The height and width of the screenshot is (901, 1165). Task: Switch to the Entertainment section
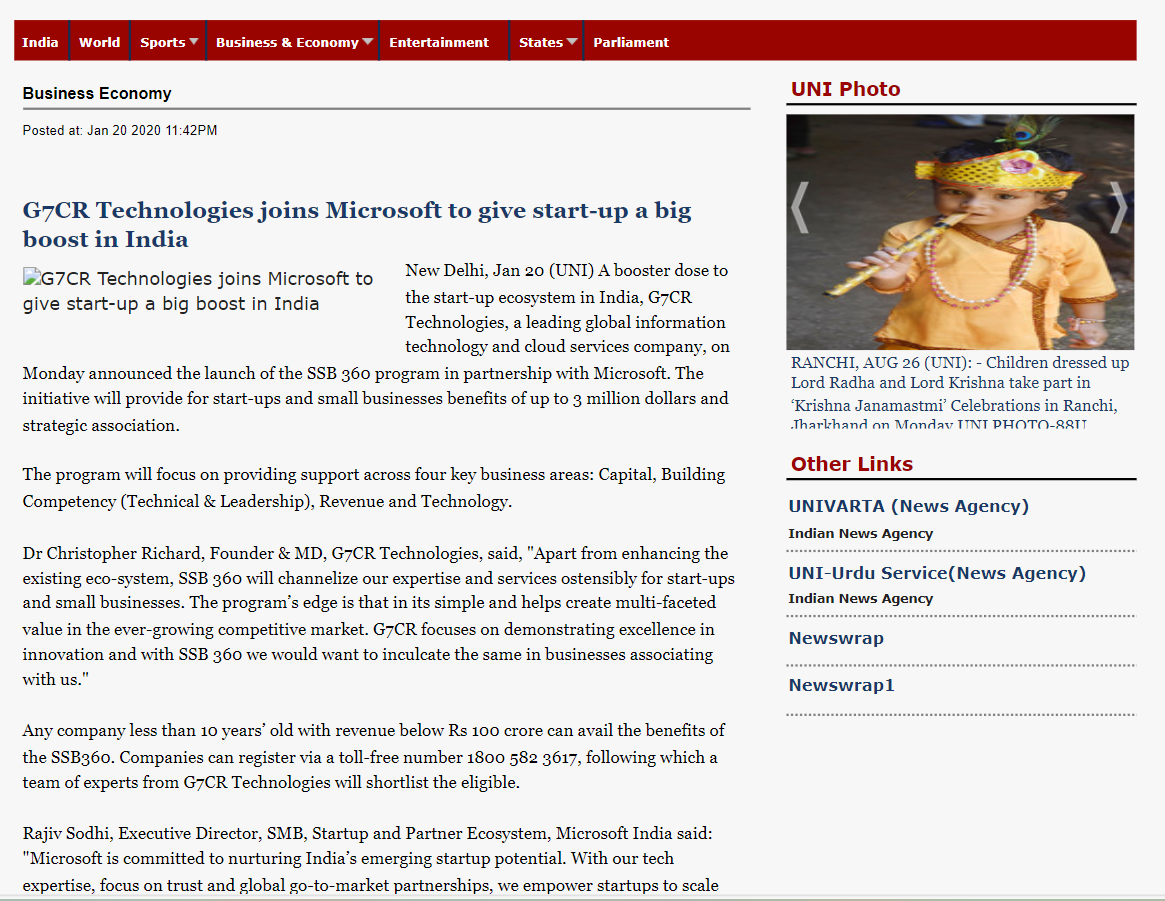(439, 42)
